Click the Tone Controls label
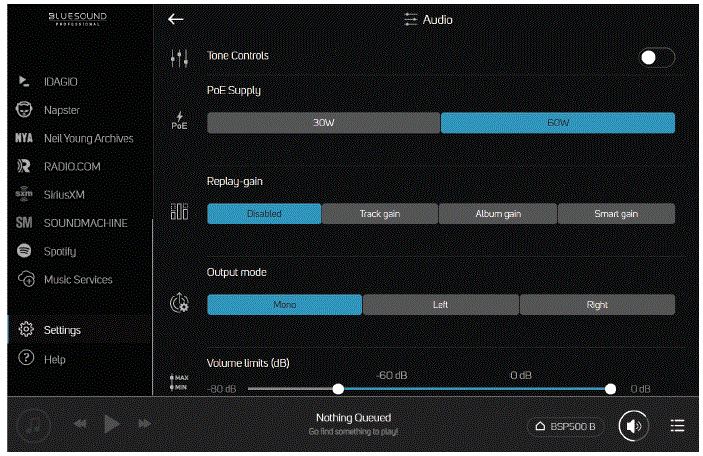This screenshot has width=703, height=456. pos(238,56)
